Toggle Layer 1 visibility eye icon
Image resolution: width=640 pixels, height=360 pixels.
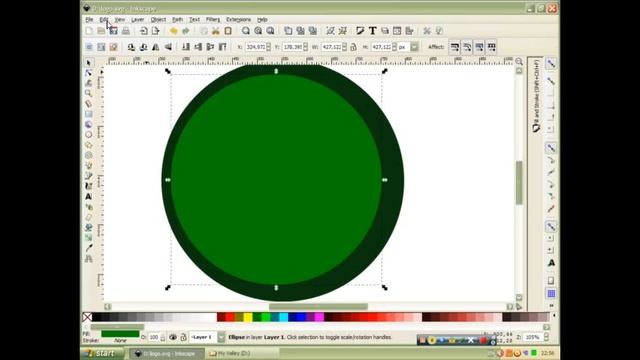(x=173, y=337)
